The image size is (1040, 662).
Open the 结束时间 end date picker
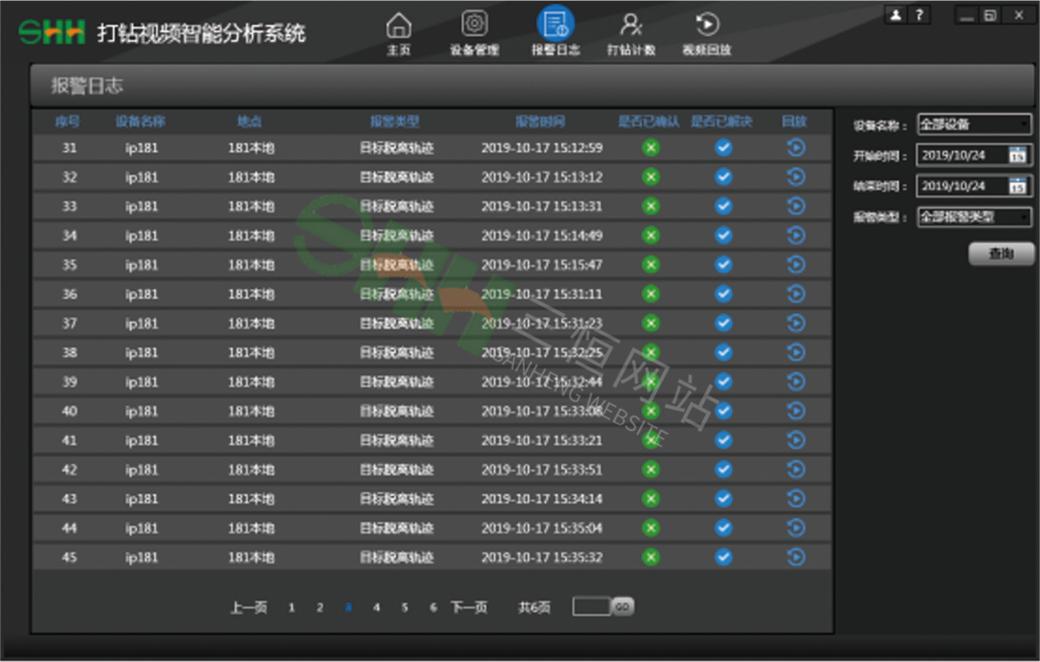[1017, 186]
